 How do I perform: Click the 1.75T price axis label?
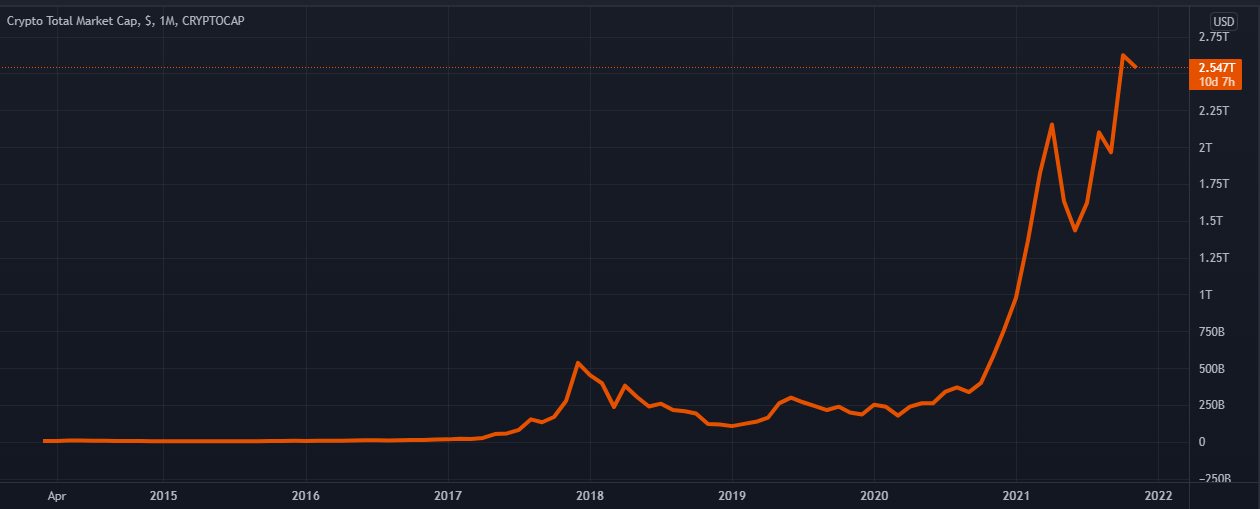tap(1213, 184)
